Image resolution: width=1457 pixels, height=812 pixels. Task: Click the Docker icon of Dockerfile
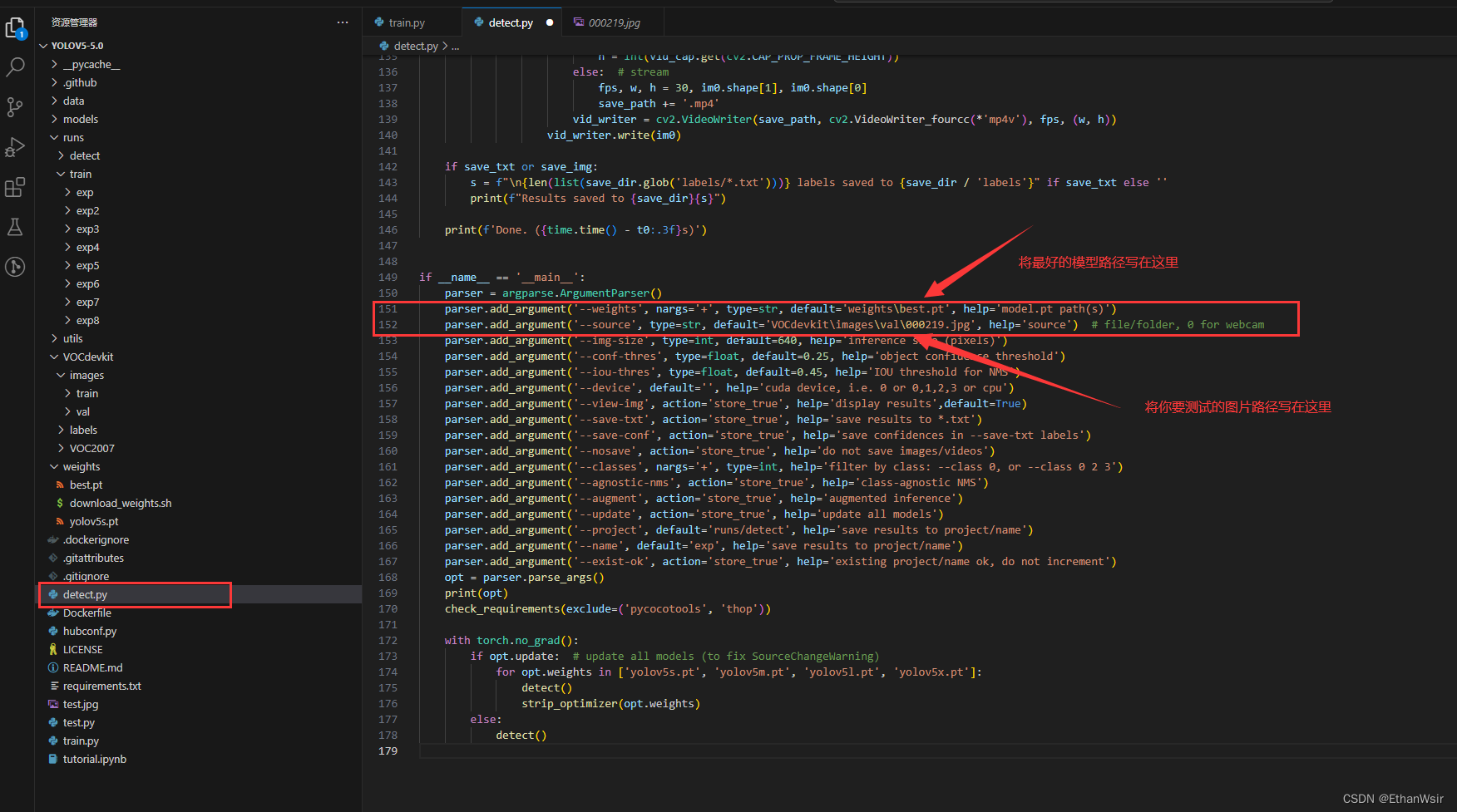53,613
